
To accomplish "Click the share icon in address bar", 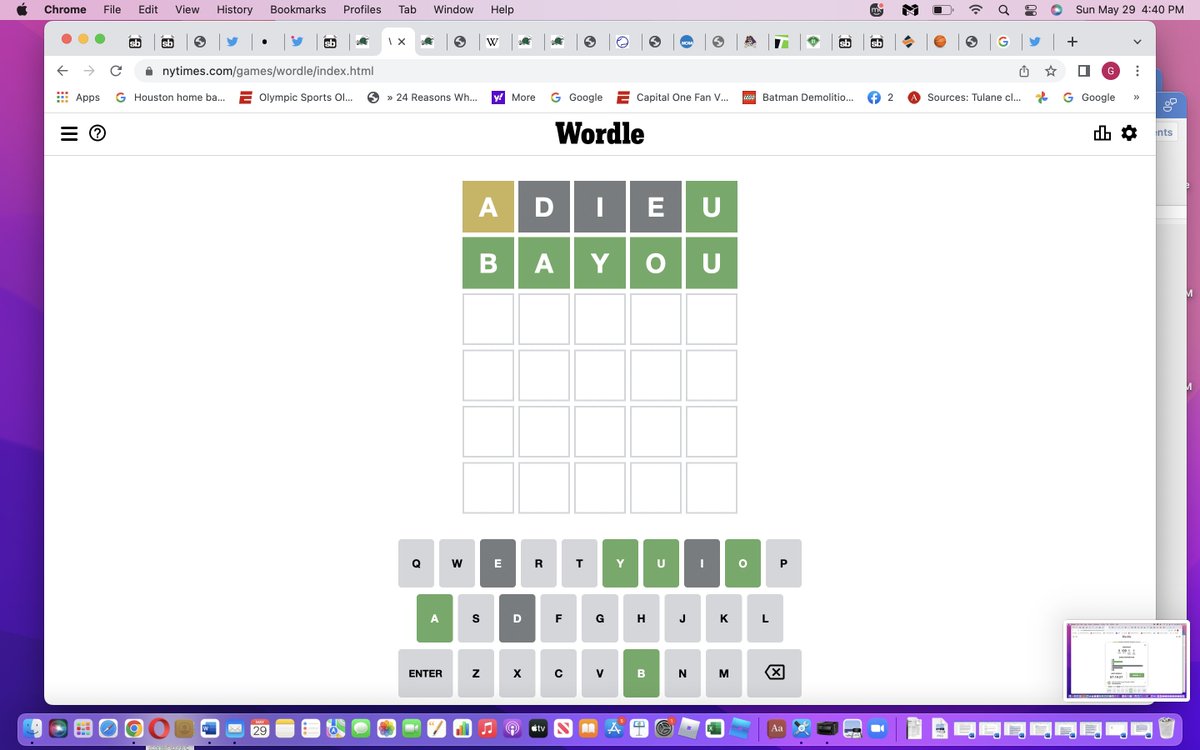I will tap(1024, 71).
